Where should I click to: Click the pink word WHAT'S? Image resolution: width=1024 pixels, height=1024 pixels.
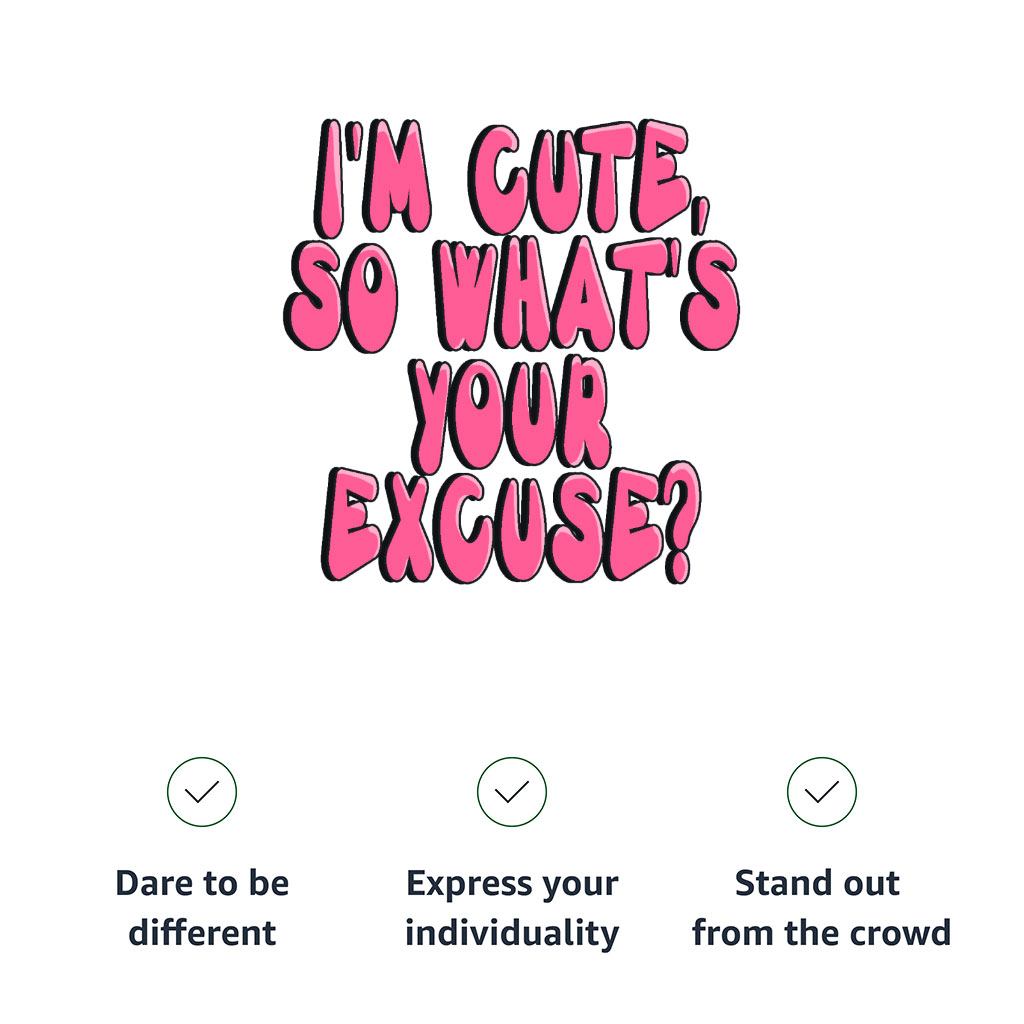coord(586,295)
